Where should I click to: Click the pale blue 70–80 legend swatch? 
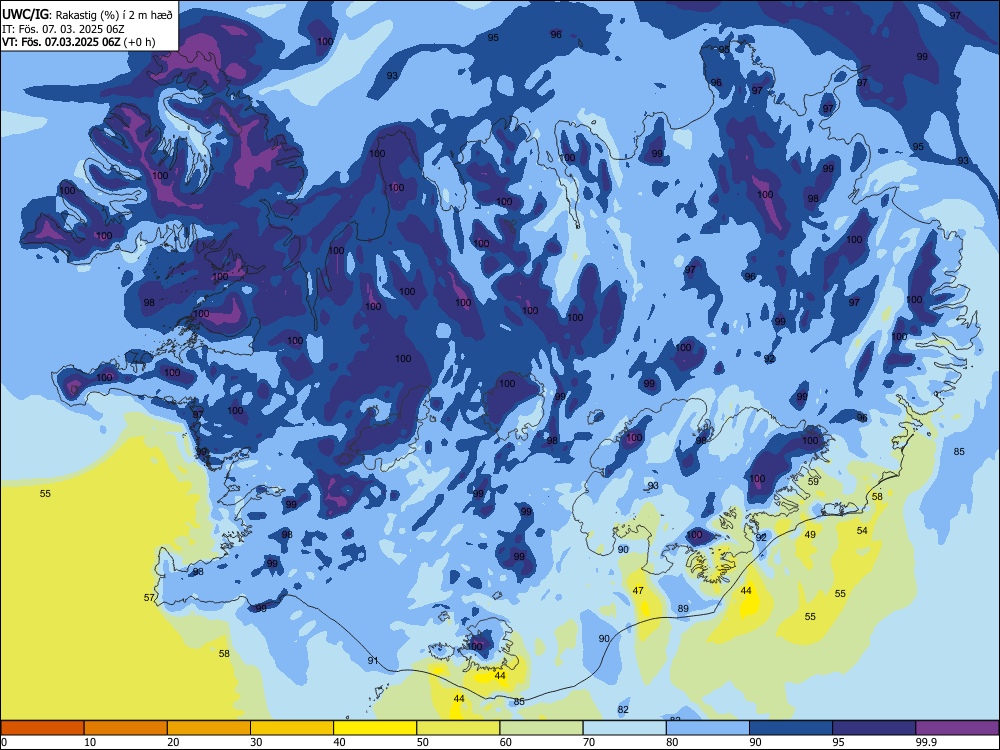624,728
